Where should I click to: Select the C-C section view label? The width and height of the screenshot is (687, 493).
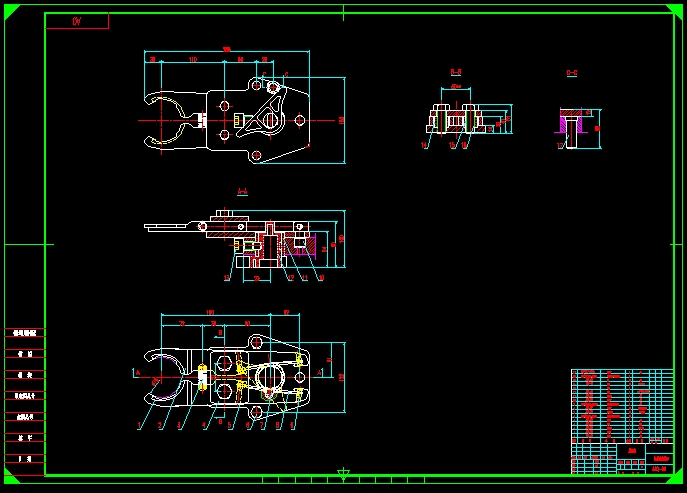point(572,72)
